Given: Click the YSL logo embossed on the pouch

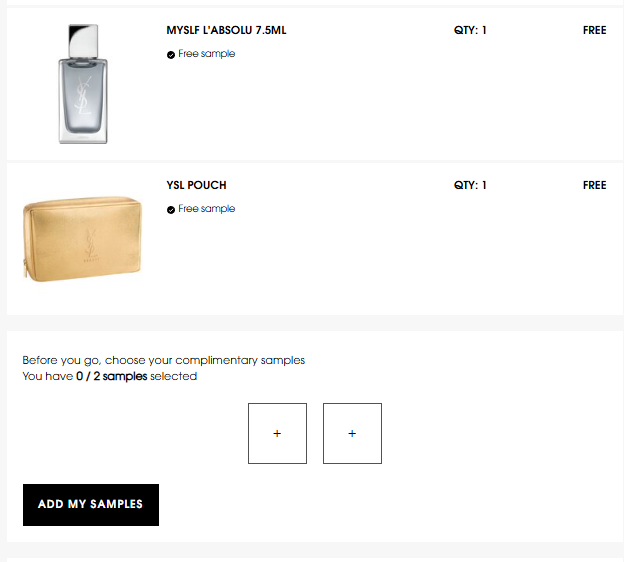Looking at the screenshot, I should coord(91,243).
